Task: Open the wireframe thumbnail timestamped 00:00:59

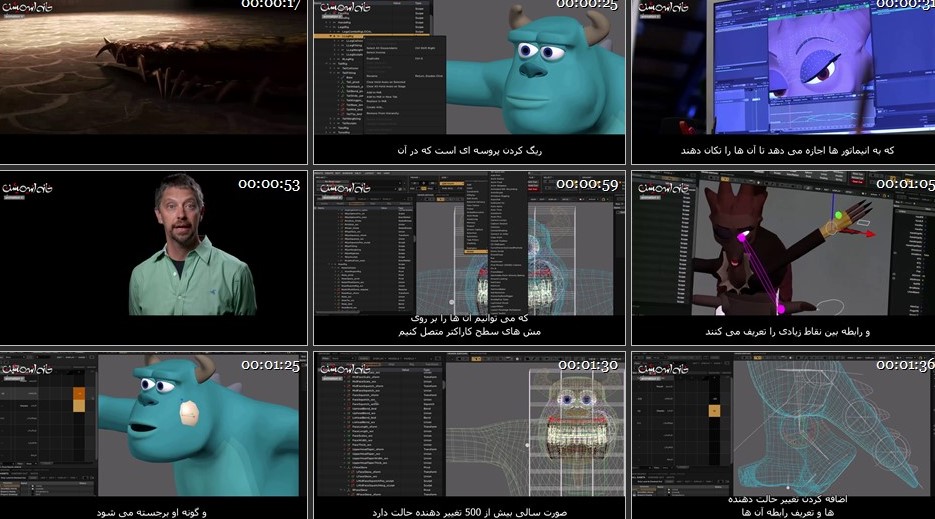Action: (x=469, y=258)
